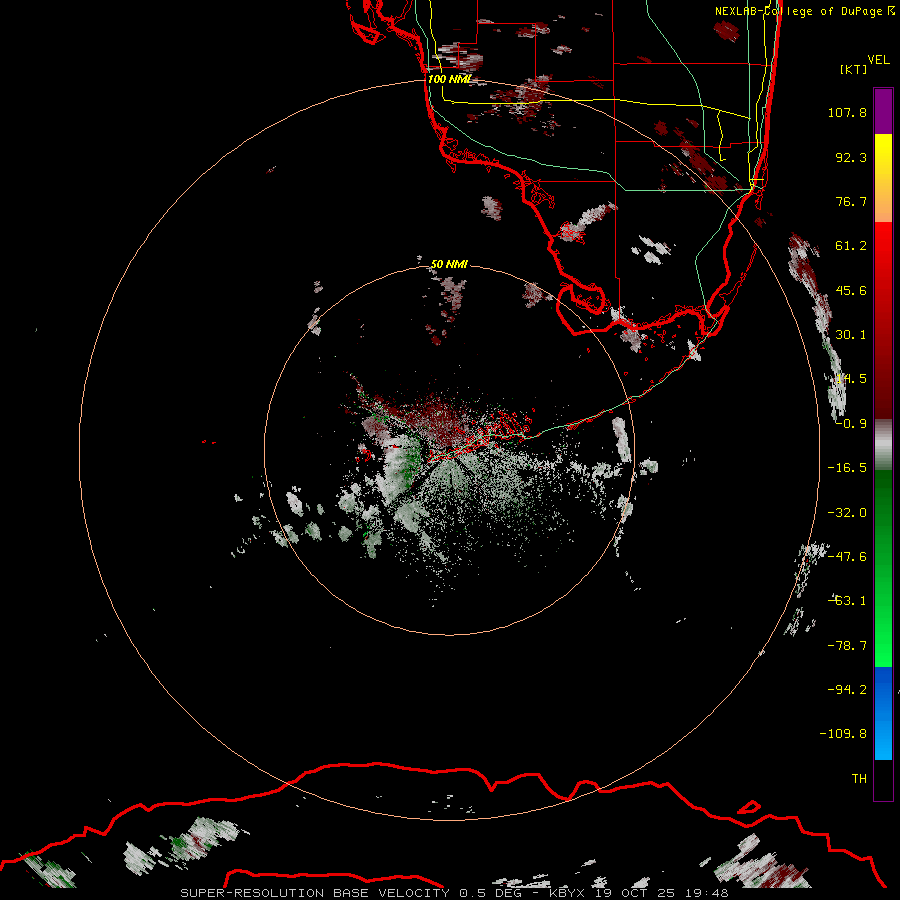
Task: Click the VEL legend title
Action: click(x=878, y=60)
